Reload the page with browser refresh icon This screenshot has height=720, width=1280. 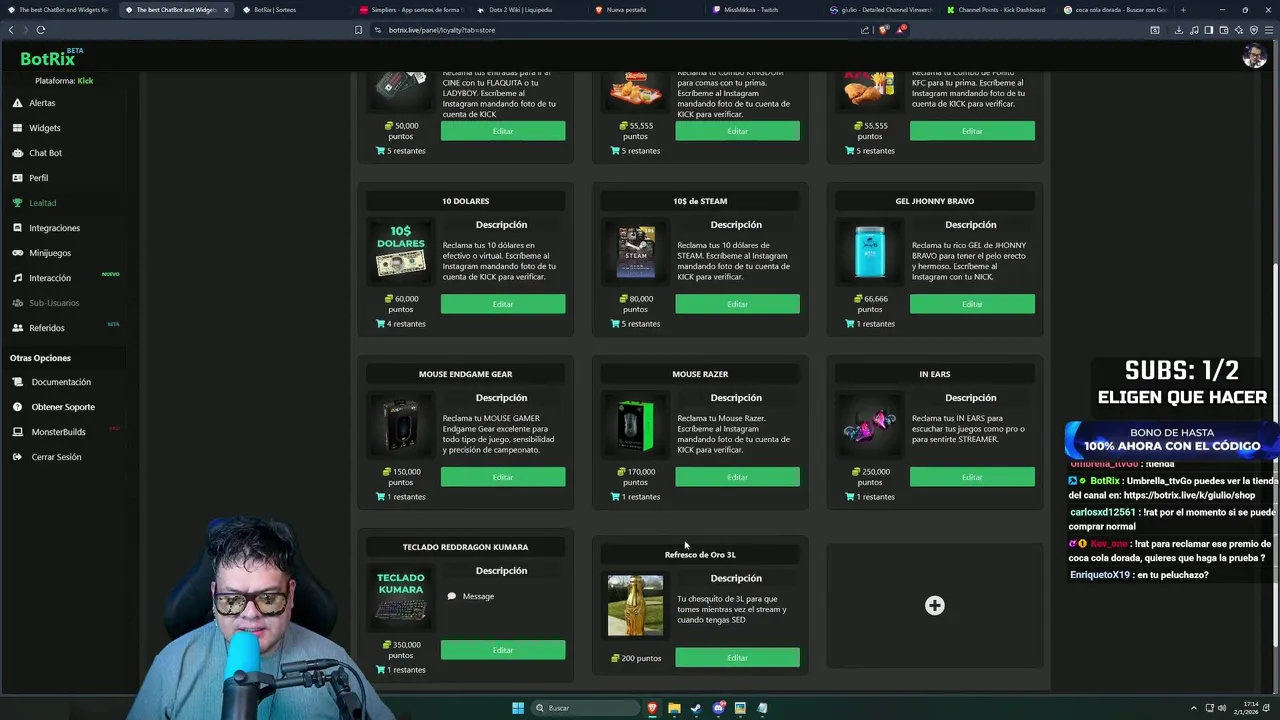tap(41, 30)
